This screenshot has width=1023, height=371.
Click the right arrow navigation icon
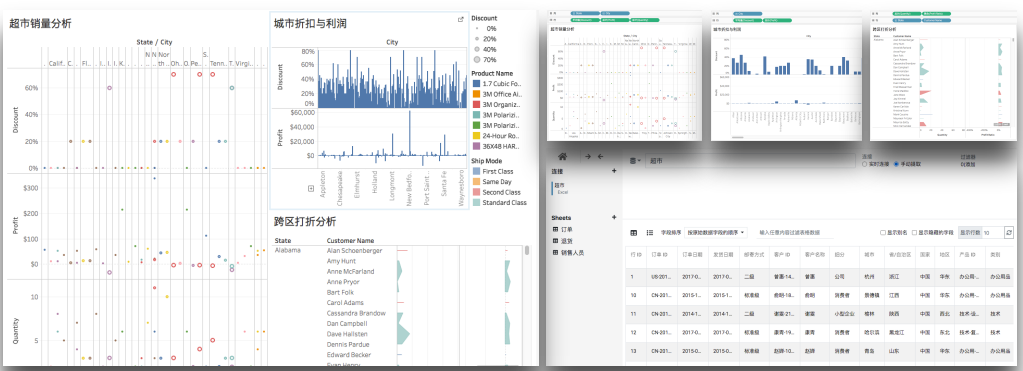pos(587,156)
